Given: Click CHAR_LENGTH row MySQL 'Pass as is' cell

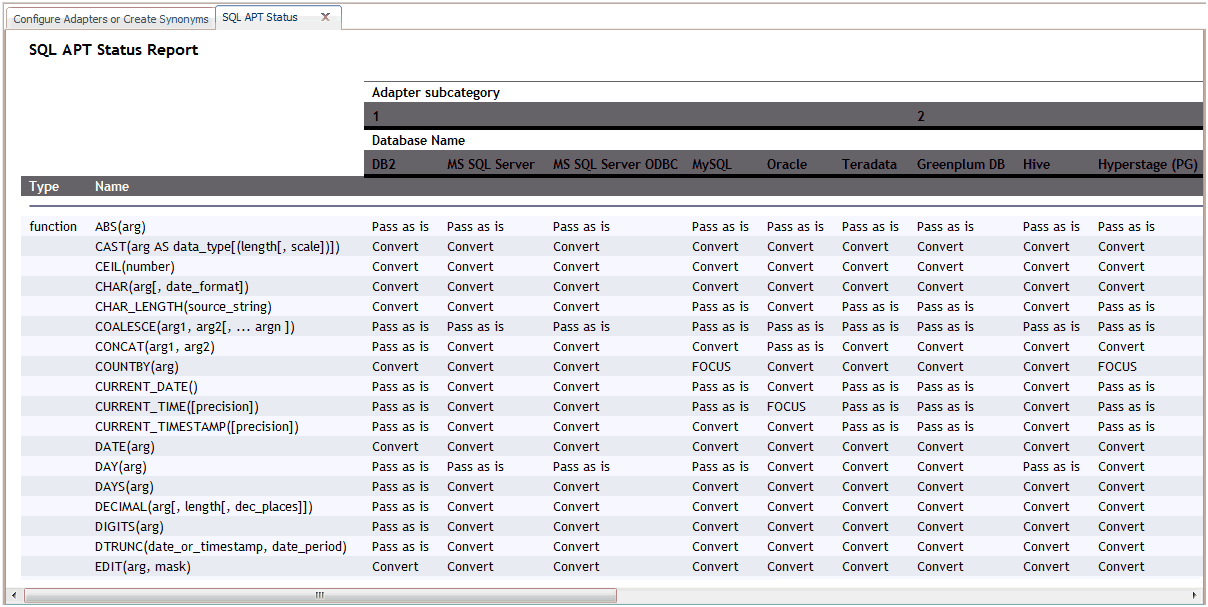Looking at the screenshot, I should pos(720,306).
